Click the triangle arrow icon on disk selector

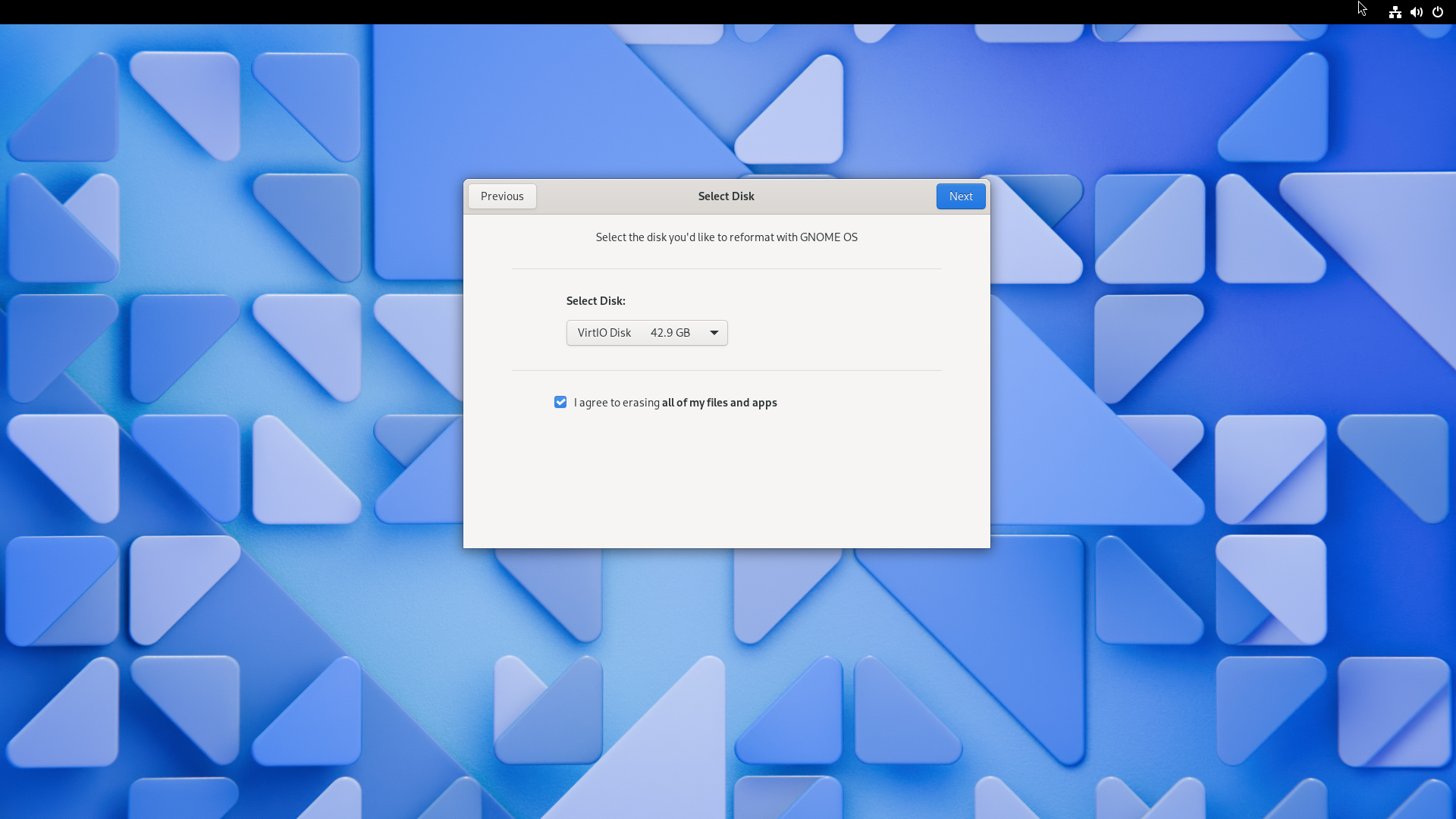click(714, 333)
